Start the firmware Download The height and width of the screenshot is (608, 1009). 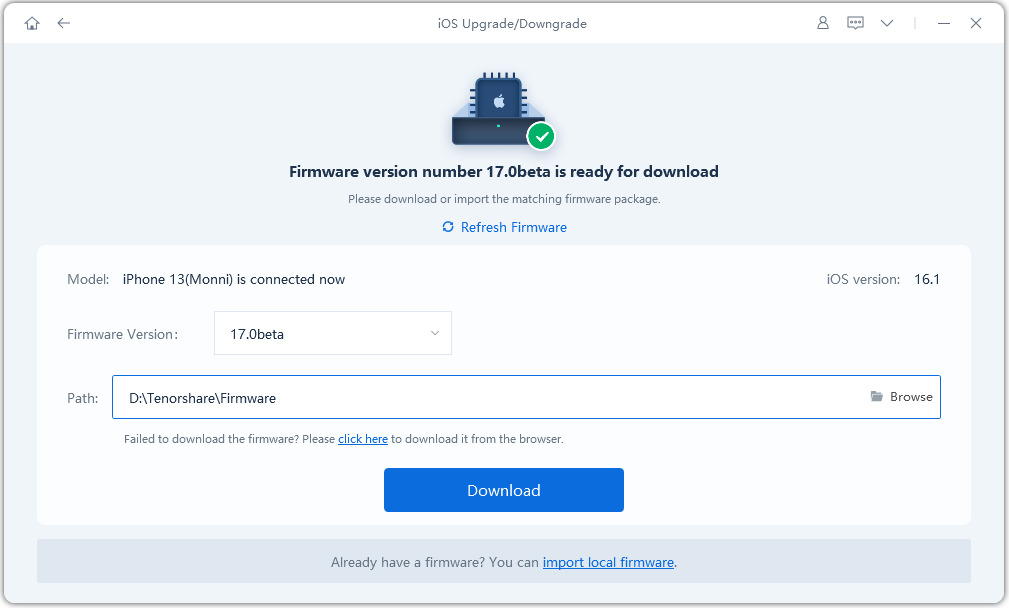504,490
